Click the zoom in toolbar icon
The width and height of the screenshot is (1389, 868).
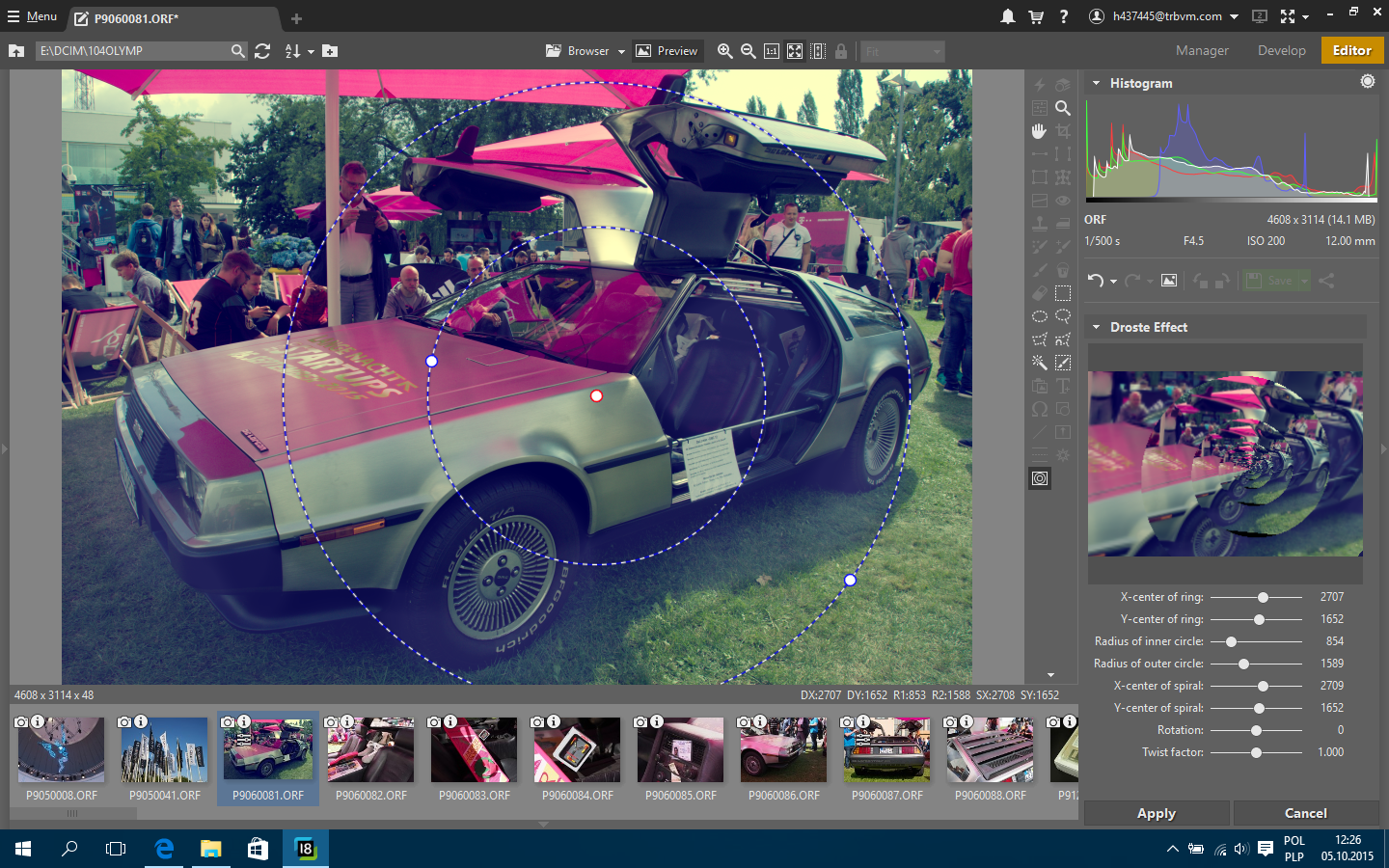[725, 51]
